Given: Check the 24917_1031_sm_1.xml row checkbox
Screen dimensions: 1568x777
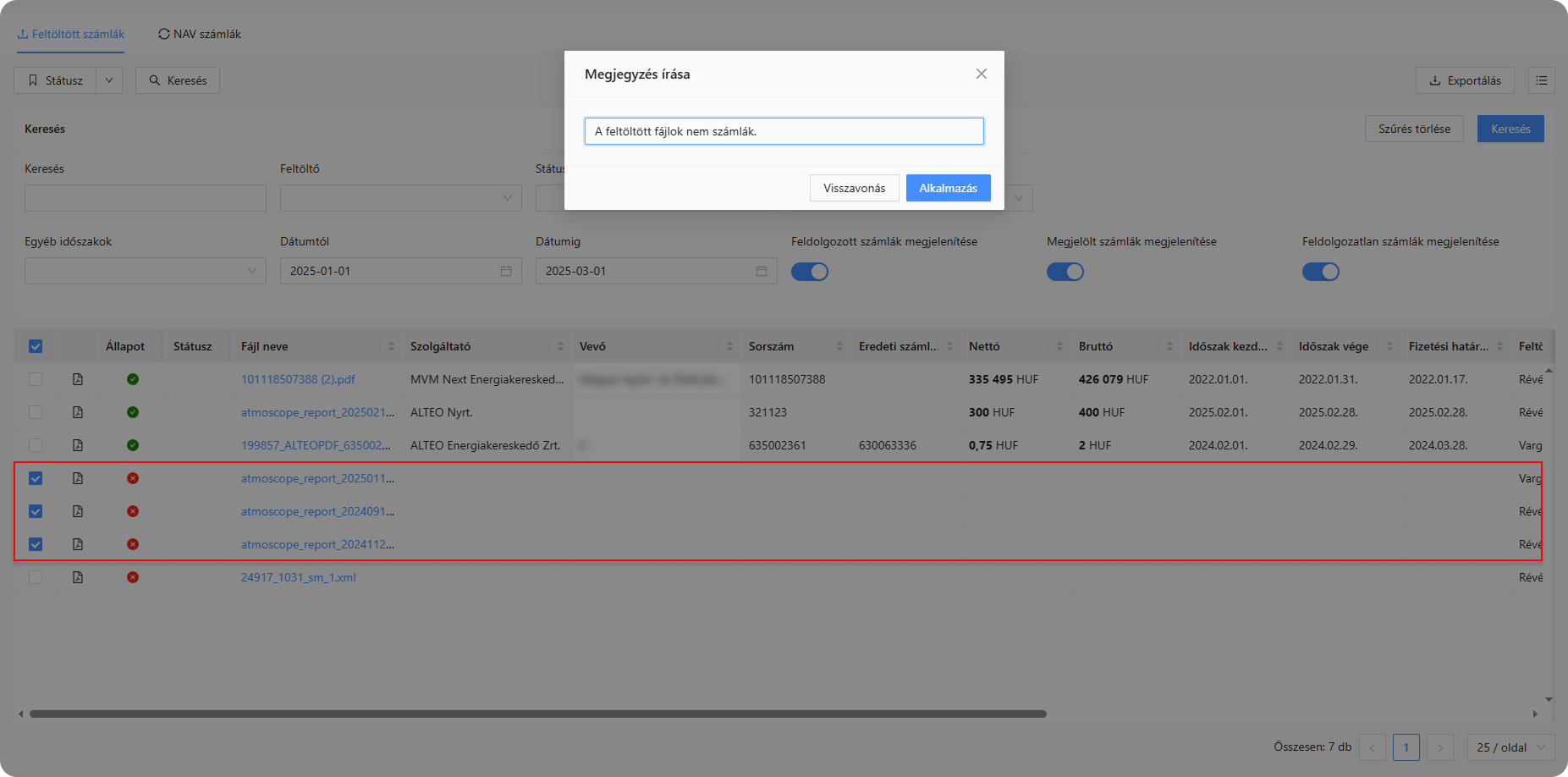Looking at the screenshot, I should coord(36,577).
